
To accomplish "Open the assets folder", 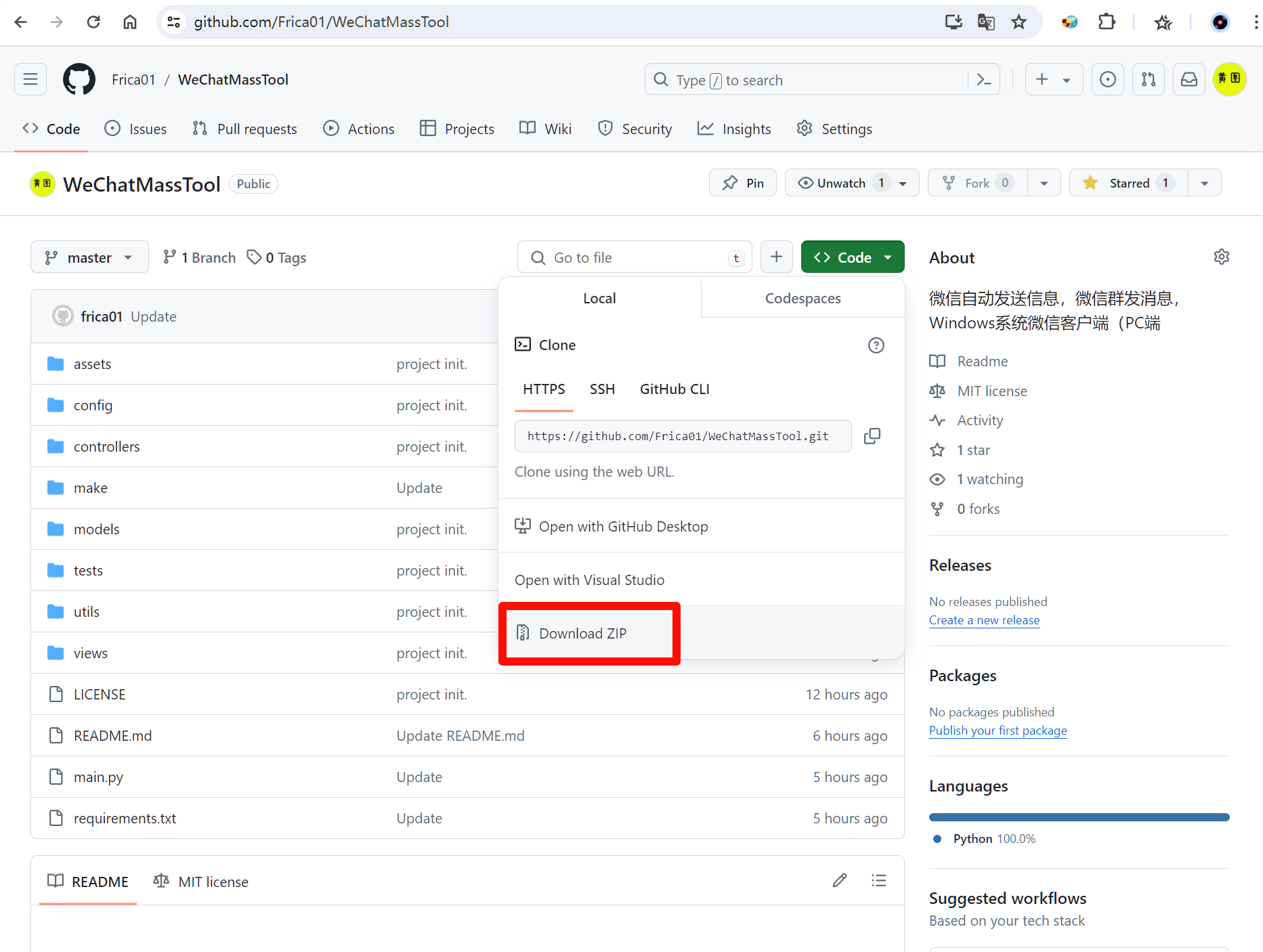I will point(92,364).
